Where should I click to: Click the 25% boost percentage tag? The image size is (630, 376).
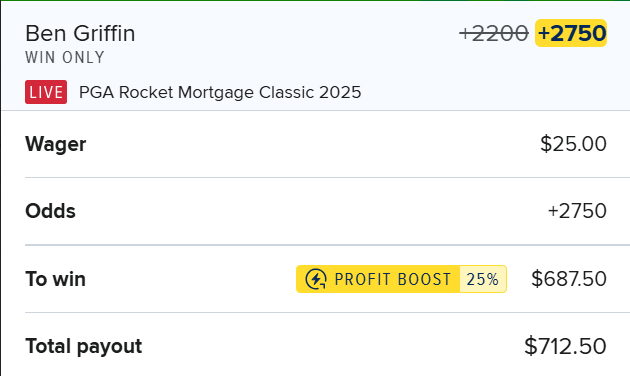point(483,279)
